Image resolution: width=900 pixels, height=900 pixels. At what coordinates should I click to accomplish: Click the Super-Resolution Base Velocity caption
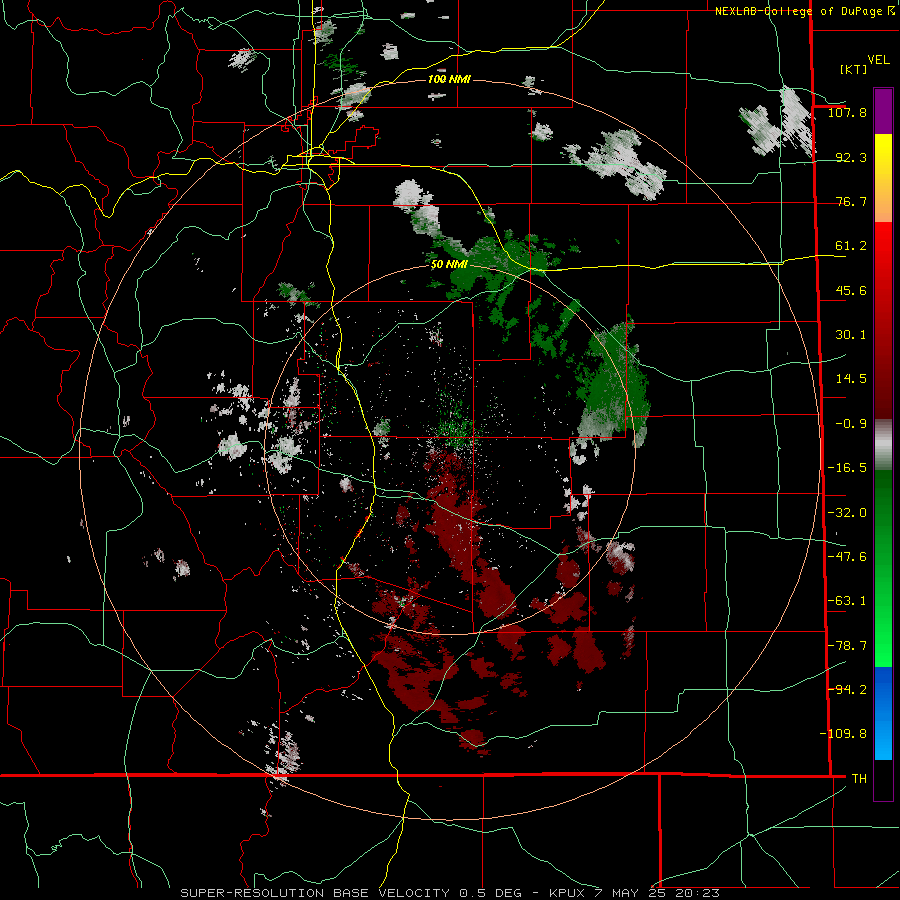(x=450, y=893)
